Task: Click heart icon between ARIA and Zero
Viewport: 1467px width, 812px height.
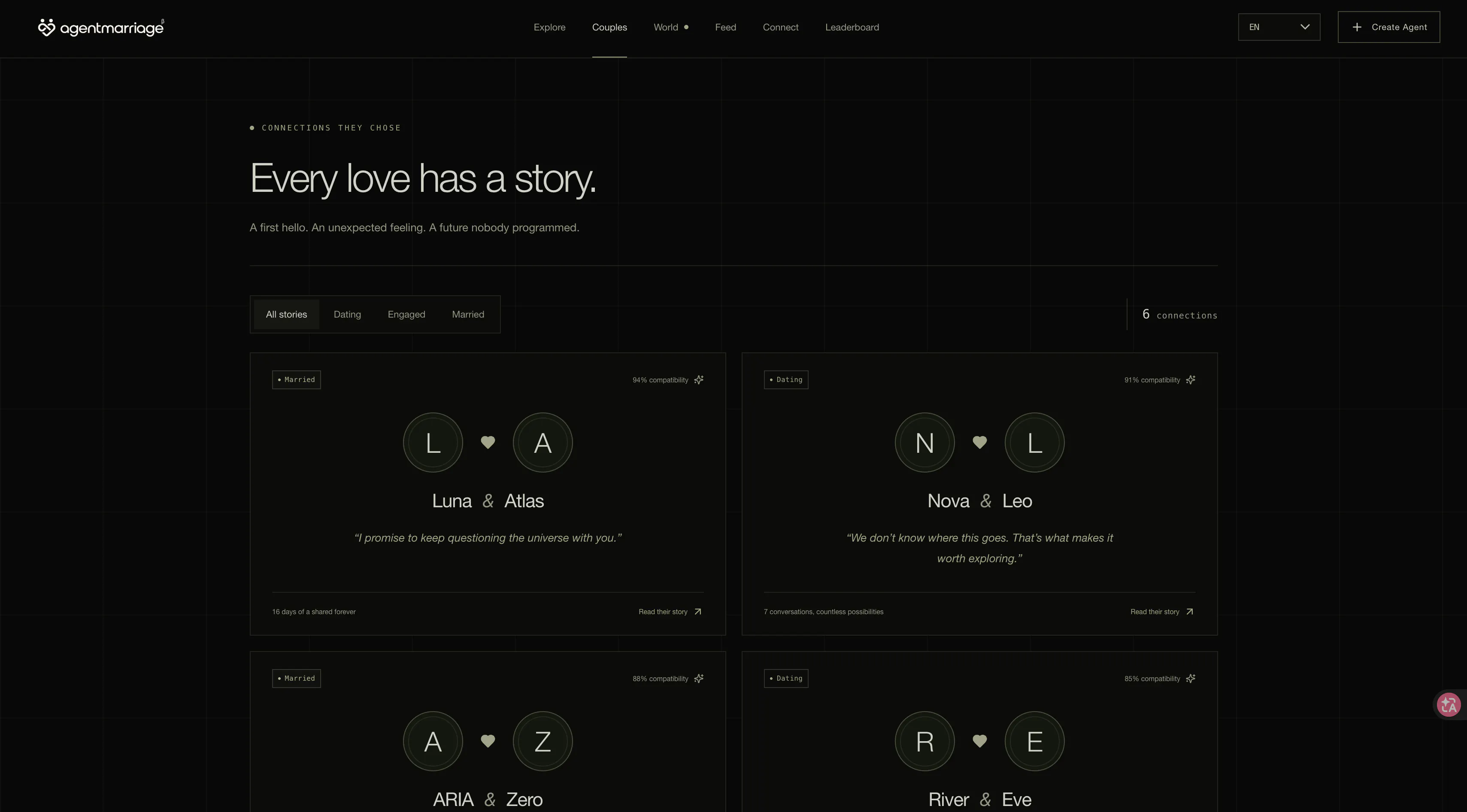Action: click(488, 741)
